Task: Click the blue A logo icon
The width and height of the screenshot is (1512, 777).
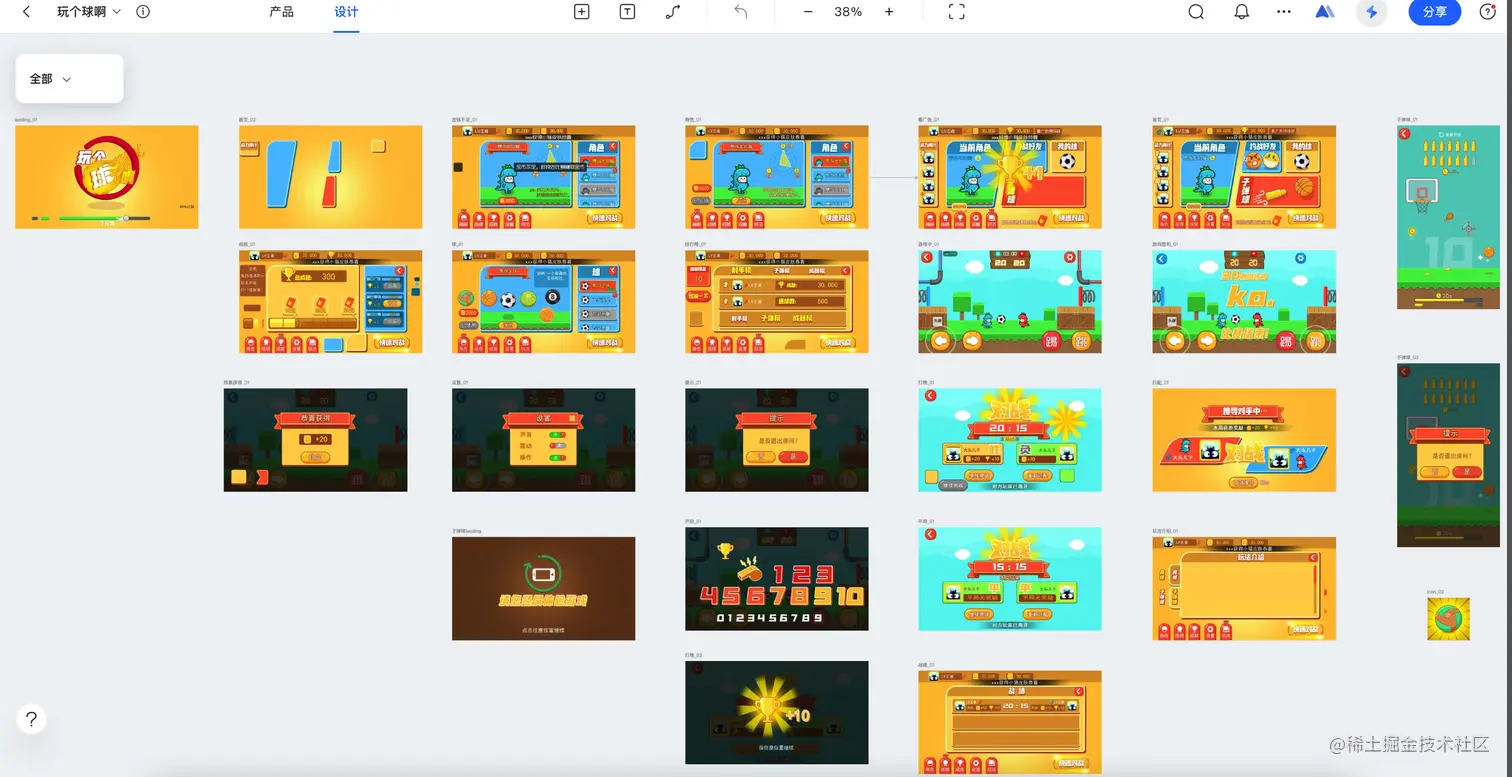Action: pos(1325,12)
